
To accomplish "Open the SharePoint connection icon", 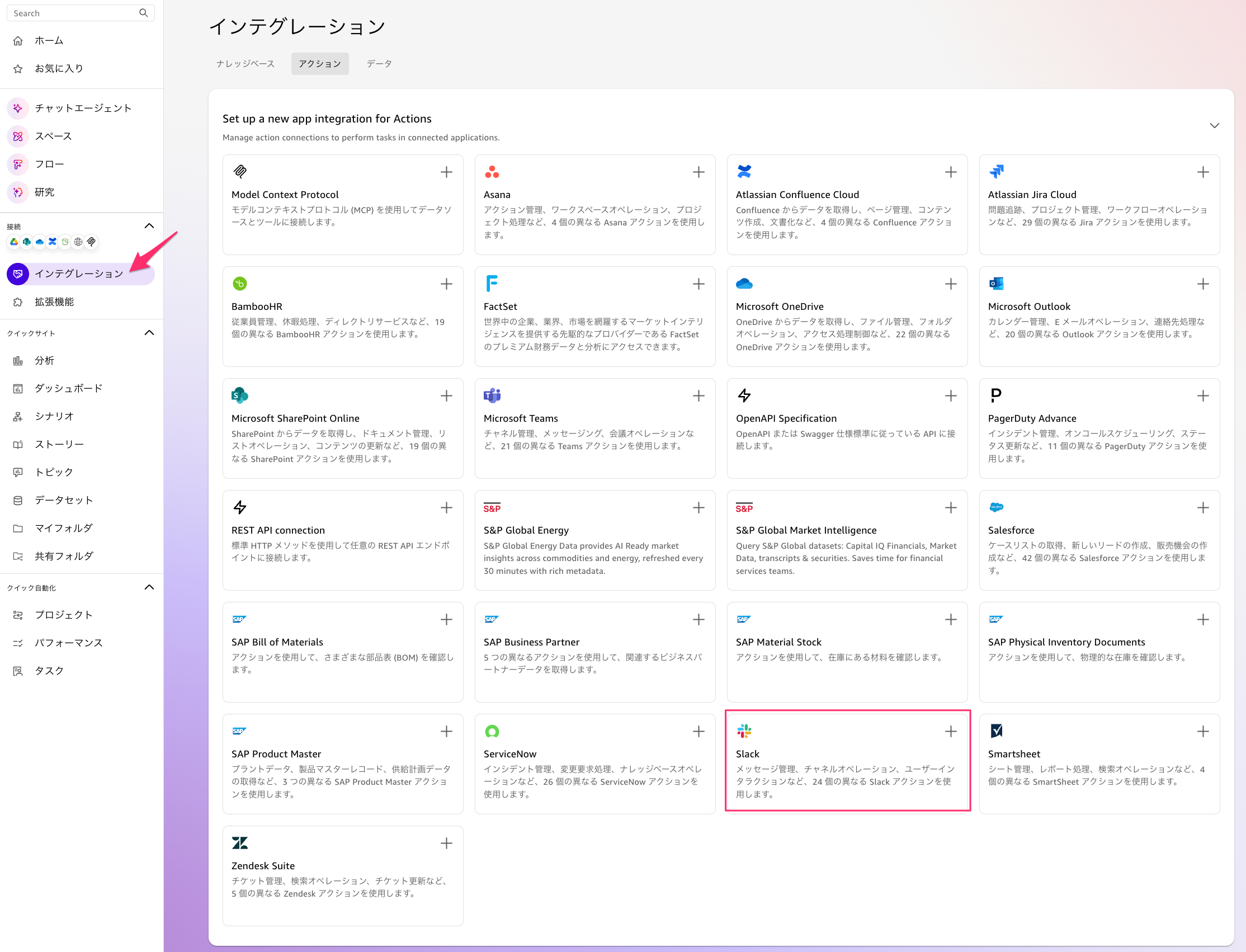I will click(26, 242).
